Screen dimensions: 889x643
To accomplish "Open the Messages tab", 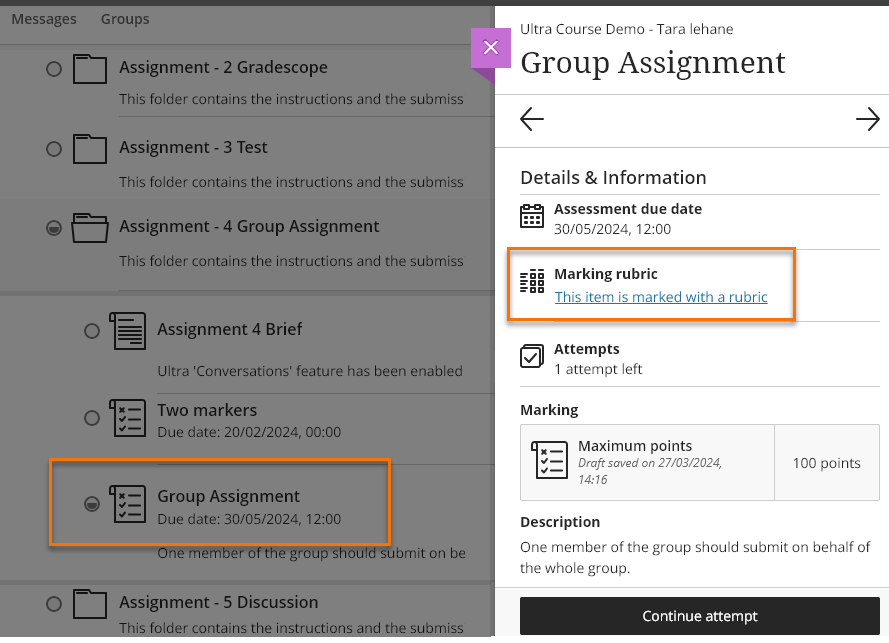I will point(44,19).
